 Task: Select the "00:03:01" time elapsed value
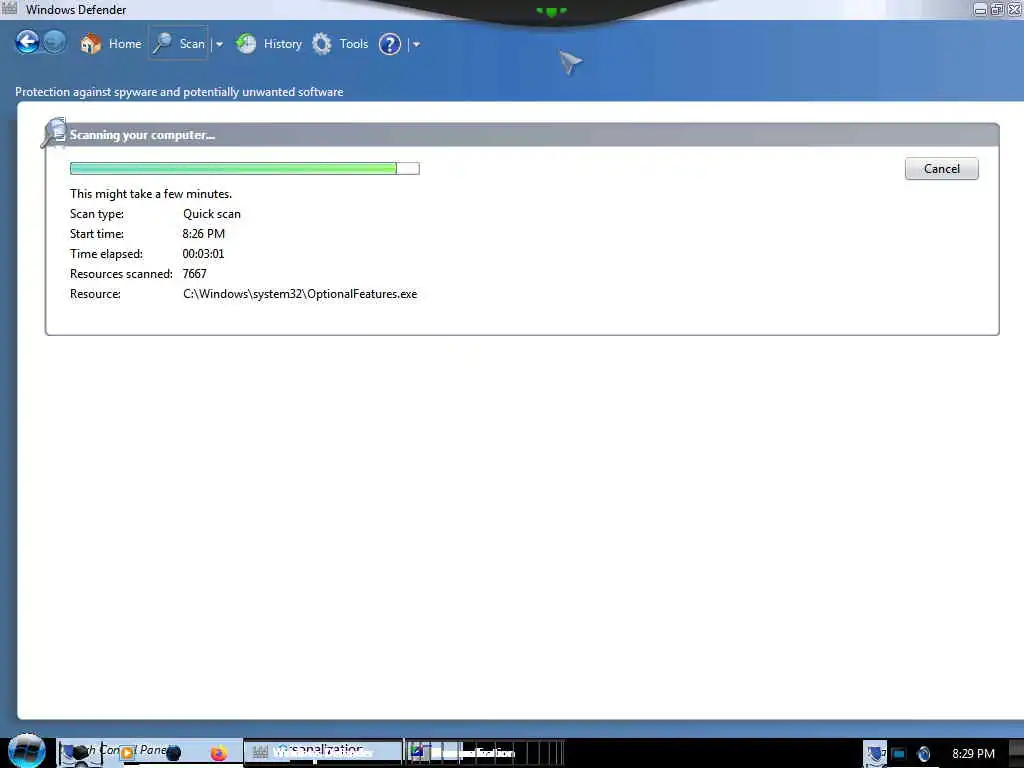click(203, 254)
